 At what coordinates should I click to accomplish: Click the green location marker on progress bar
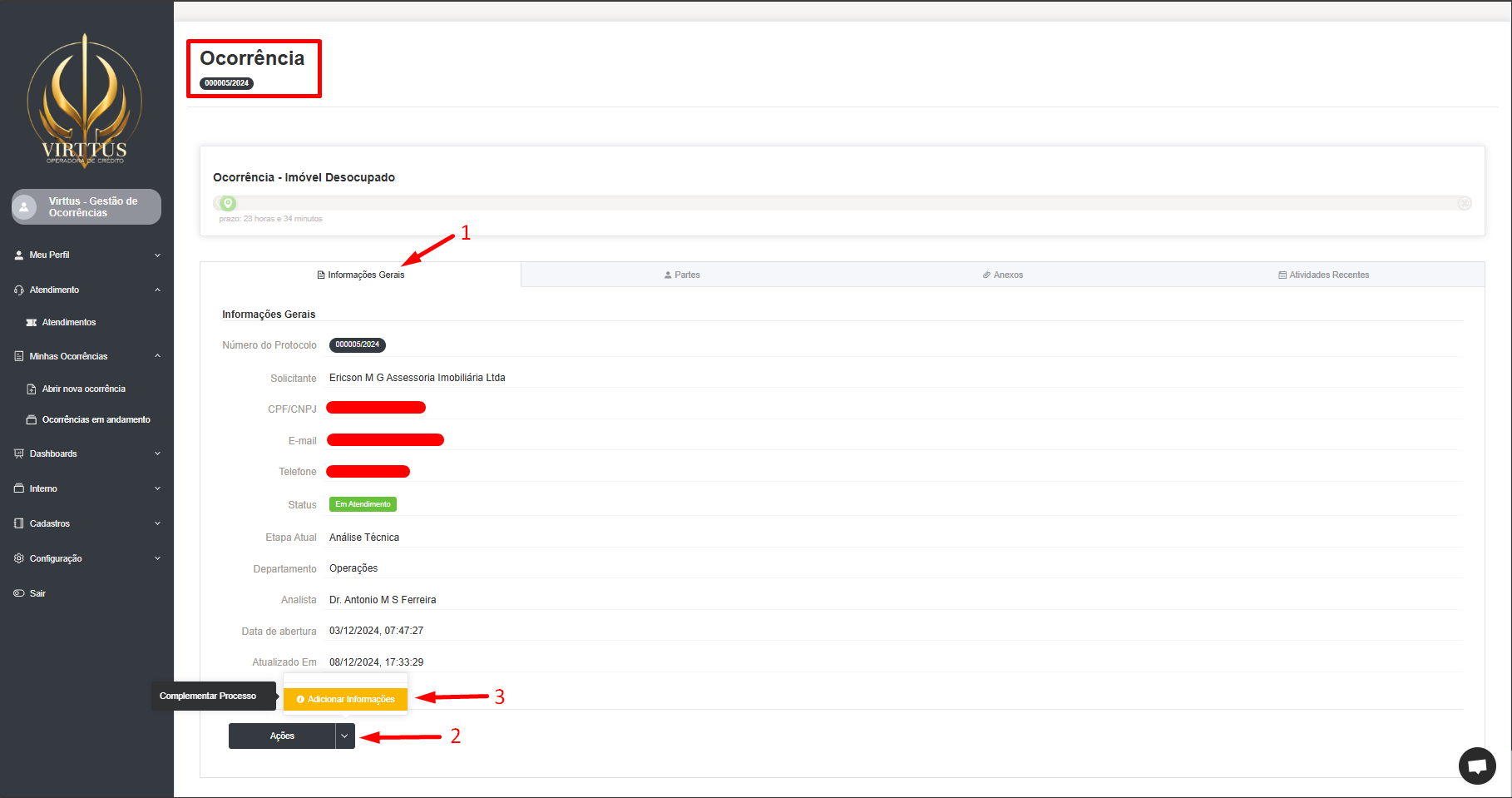coord(228,203)
